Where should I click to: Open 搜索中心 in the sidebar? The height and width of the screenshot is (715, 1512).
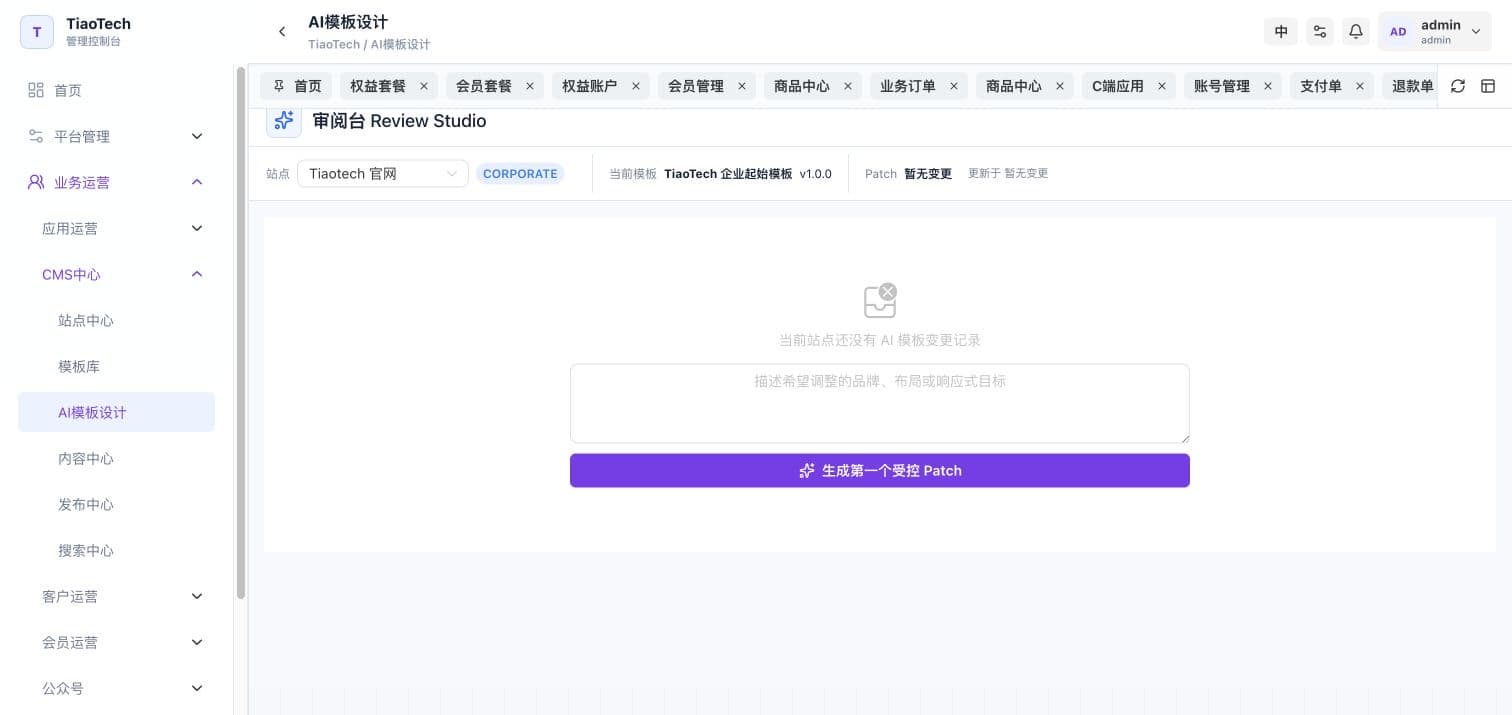click(116, 550)
